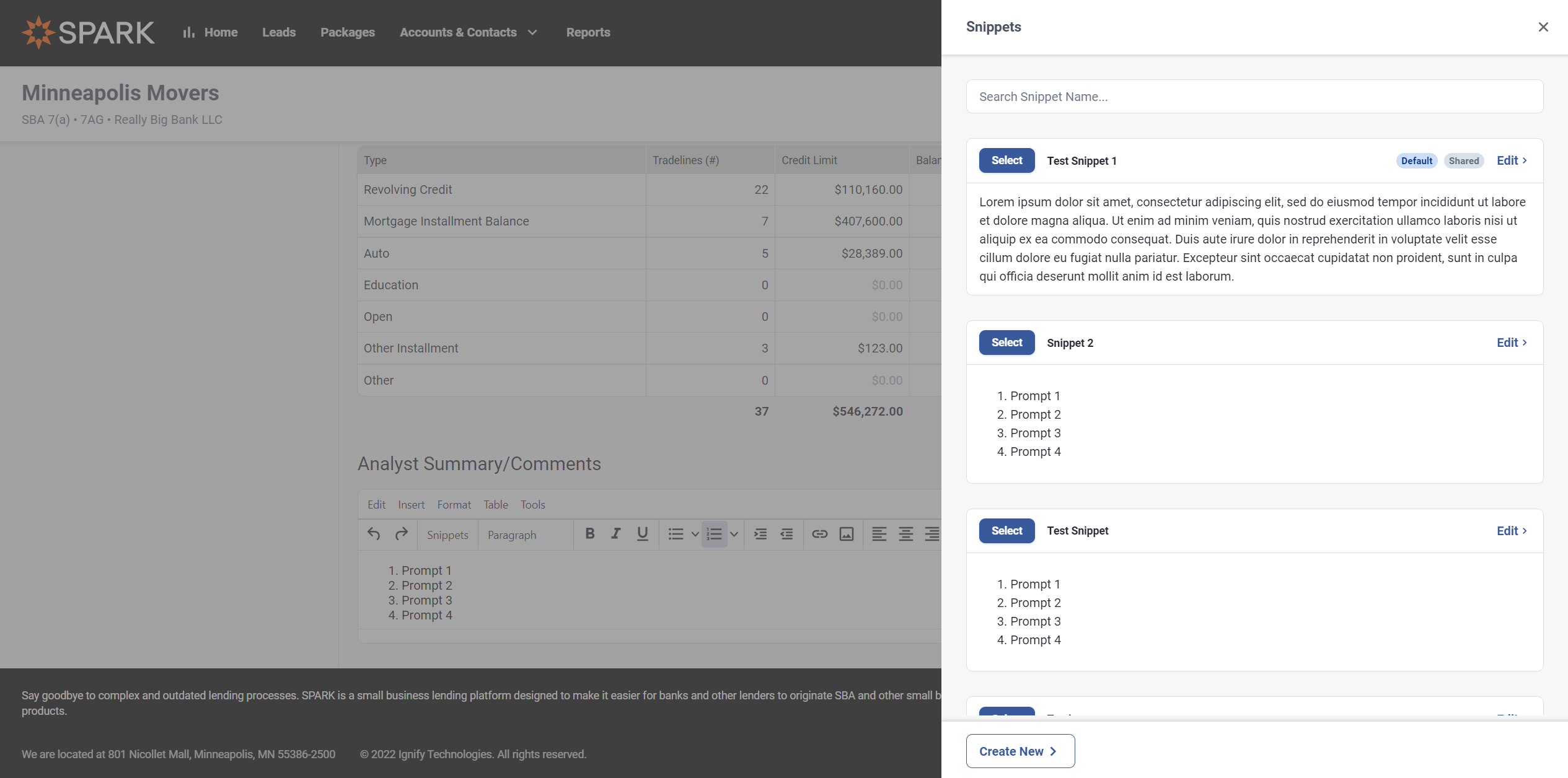Viewport: 1568px width, 778px height.
Task: Insert an image via toolbar icon
Action: click(x=847, y=534)
